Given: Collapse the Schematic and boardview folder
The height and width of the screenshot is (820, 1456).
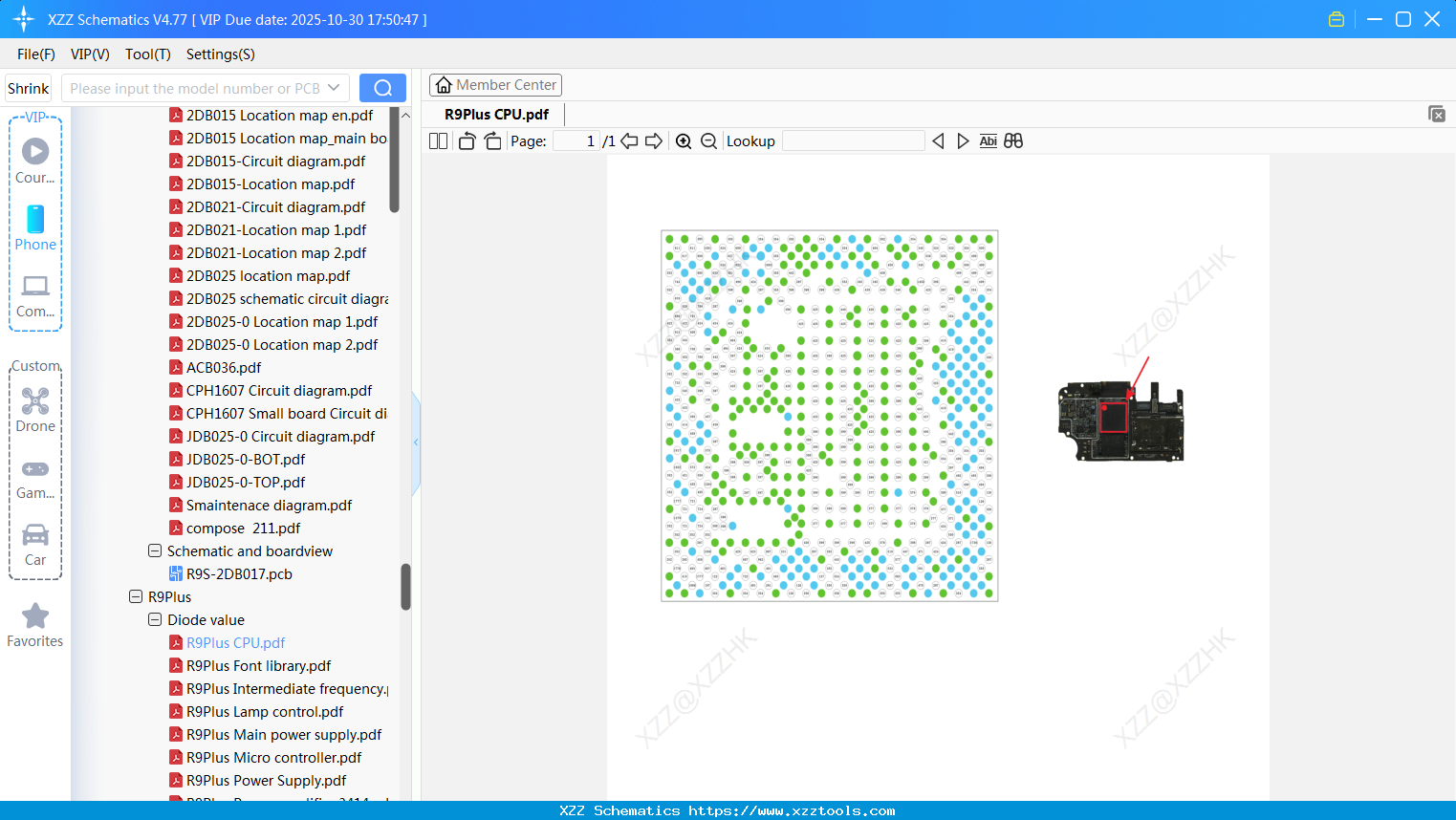Looking at the screenshot, I should [155, 550].
